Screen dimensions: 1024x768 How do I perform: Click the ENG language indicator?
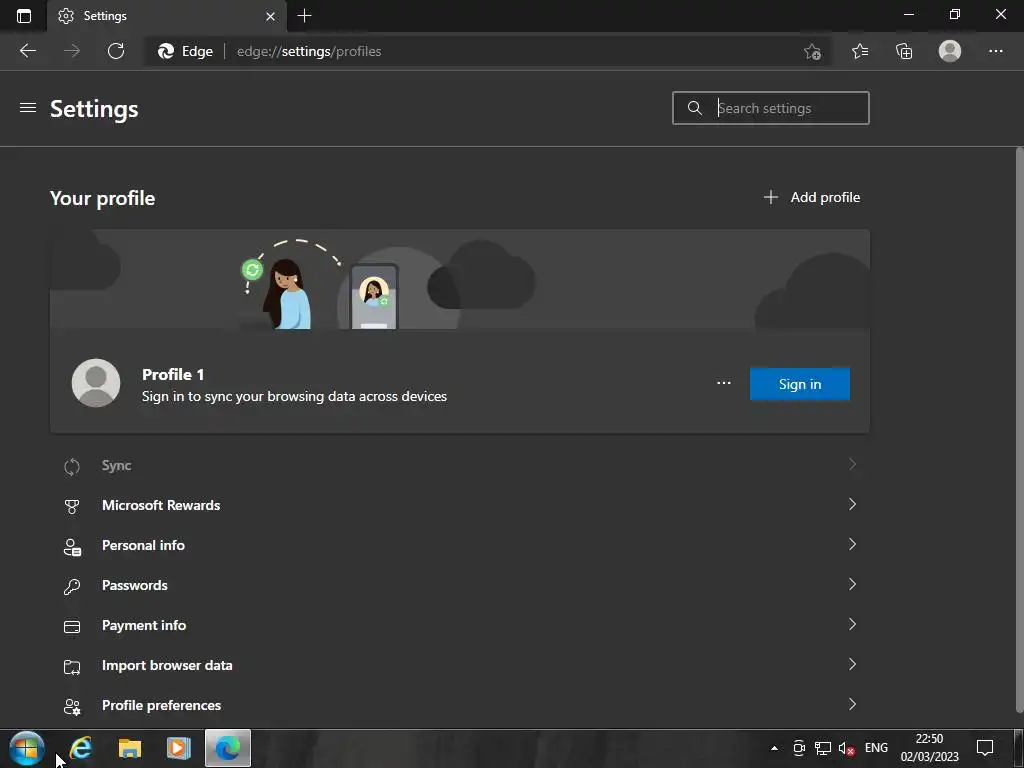point(876,748)
